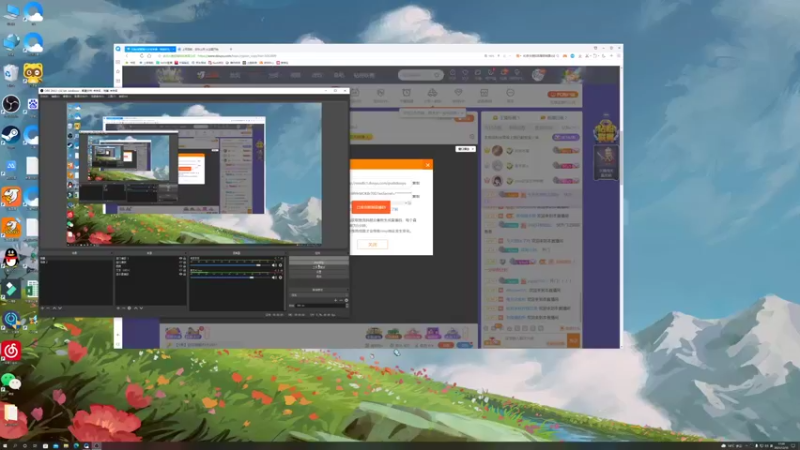Click Studio Mode in OBS Controls
Image resolution: width=800 pixels, height=450 pixels.
coord(318,268)
